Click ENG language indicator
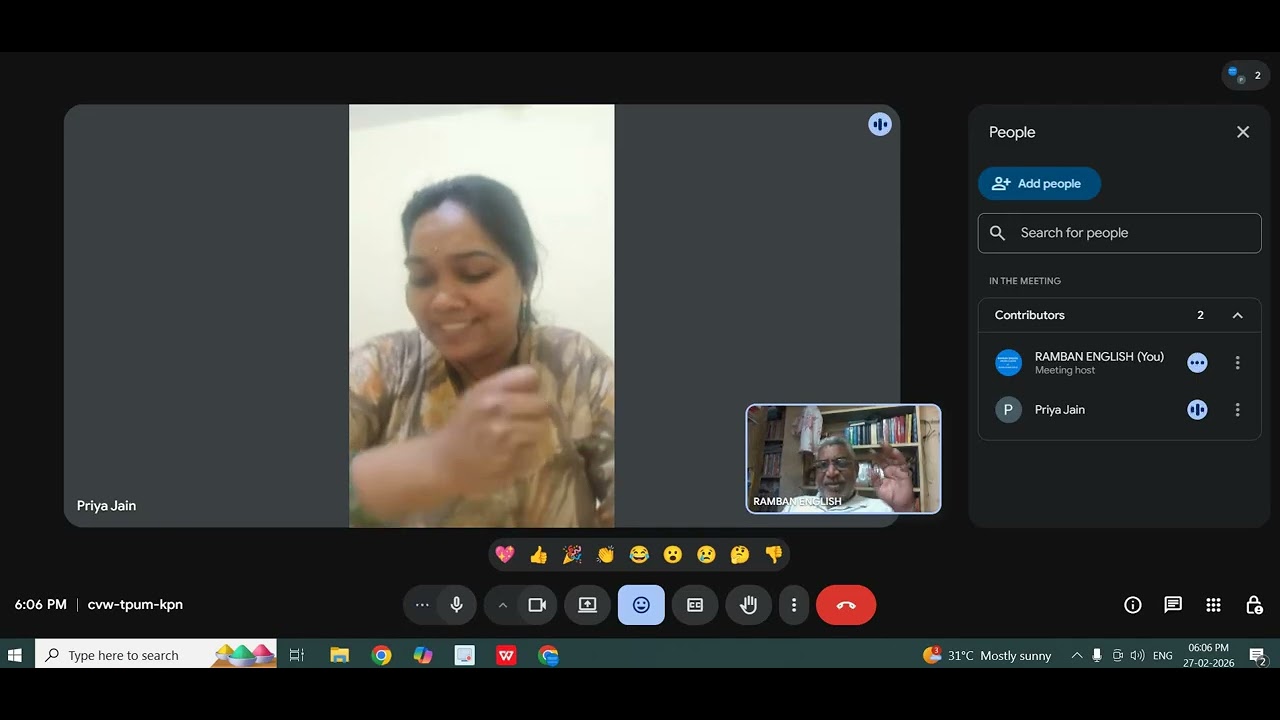The image size is (1280, 720). [1163, 655]
